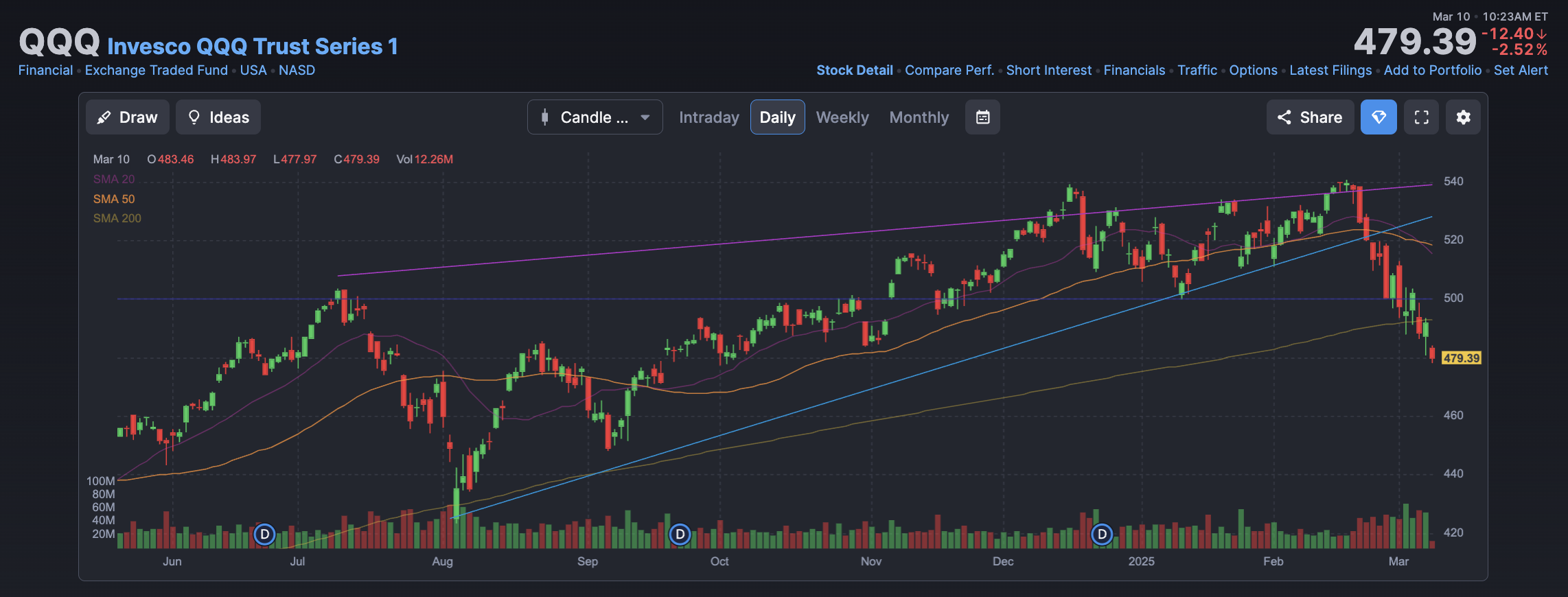Click the 100M volume axis label
1568x597 pixels.
click(x=101, y=481)
